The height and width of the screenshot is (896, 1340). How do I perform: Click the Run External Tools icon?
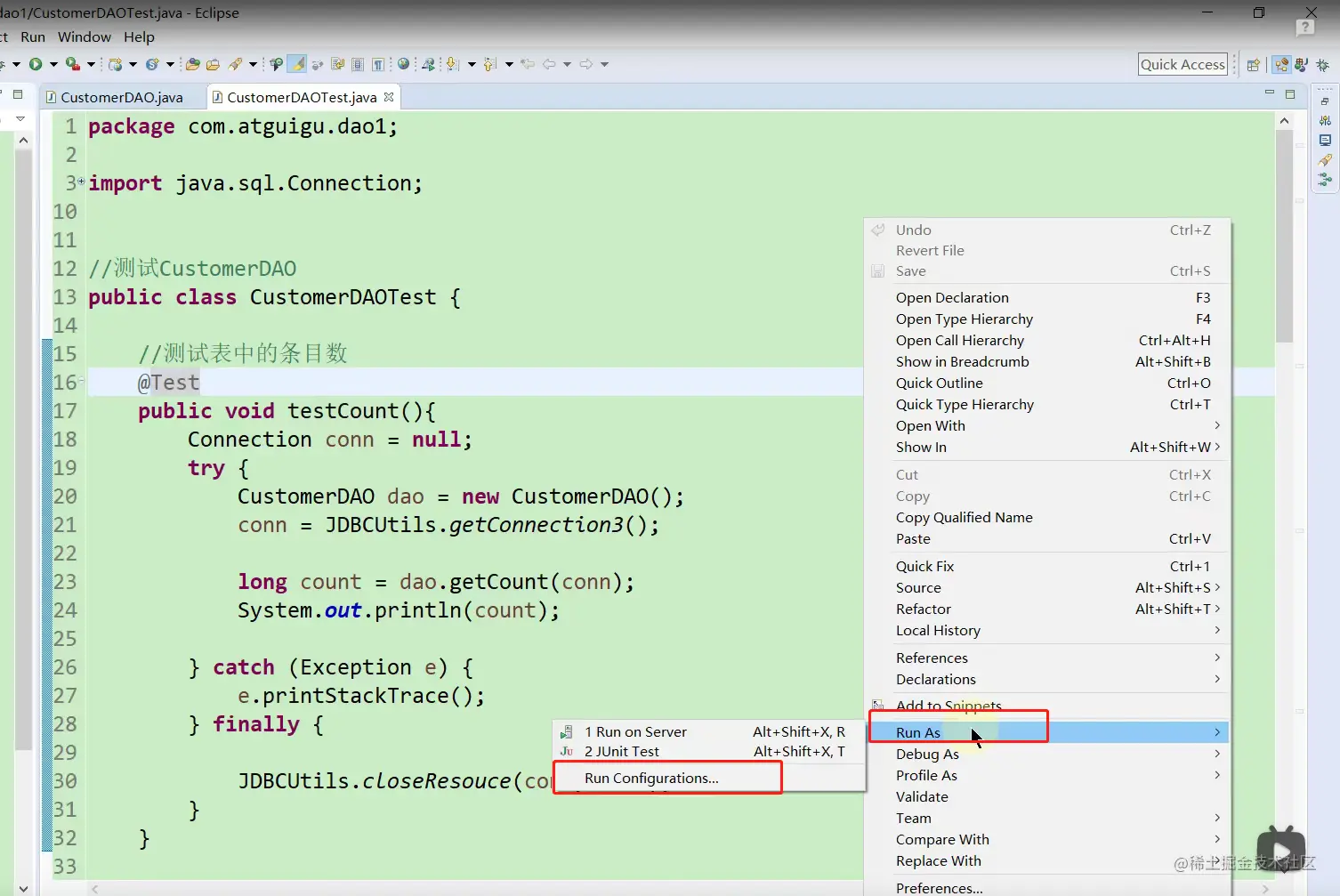click(x=73, y=64)
